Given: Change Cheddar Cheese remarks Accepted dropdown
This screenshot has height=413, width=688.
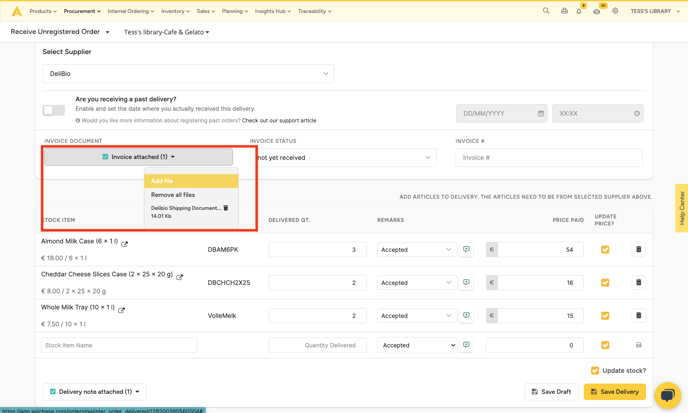Looking at the screenshot, I should (x=416, y=282).
